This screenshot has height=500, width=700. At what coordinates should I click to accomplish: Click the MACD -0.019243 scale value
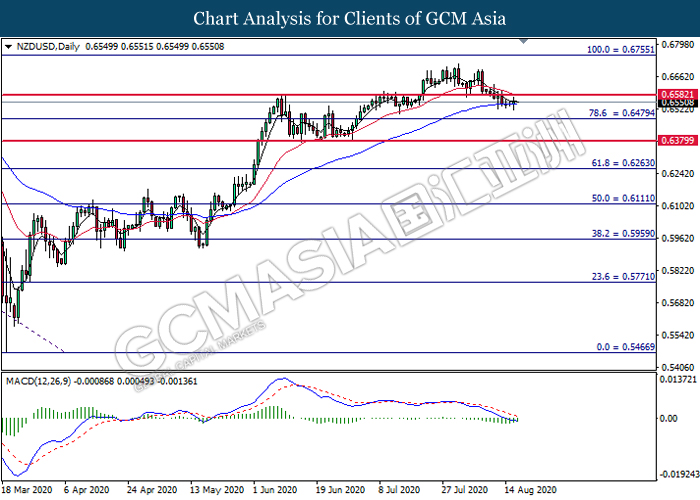(679, 474)
